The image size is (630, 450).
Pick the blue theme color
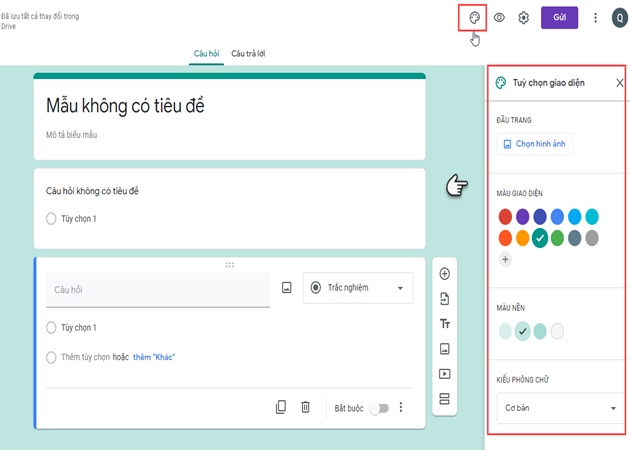557,217
